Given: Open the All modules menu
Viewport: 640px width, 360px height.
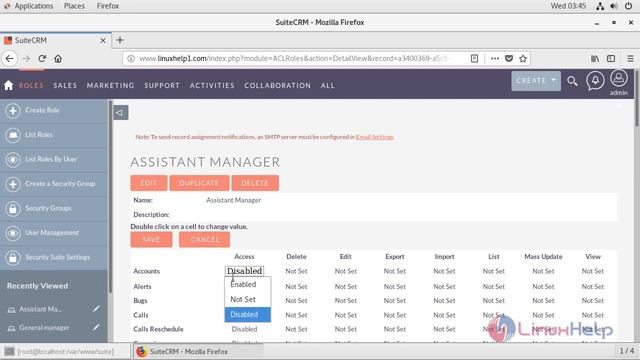Looking at the screenshot, I should 327,85.
